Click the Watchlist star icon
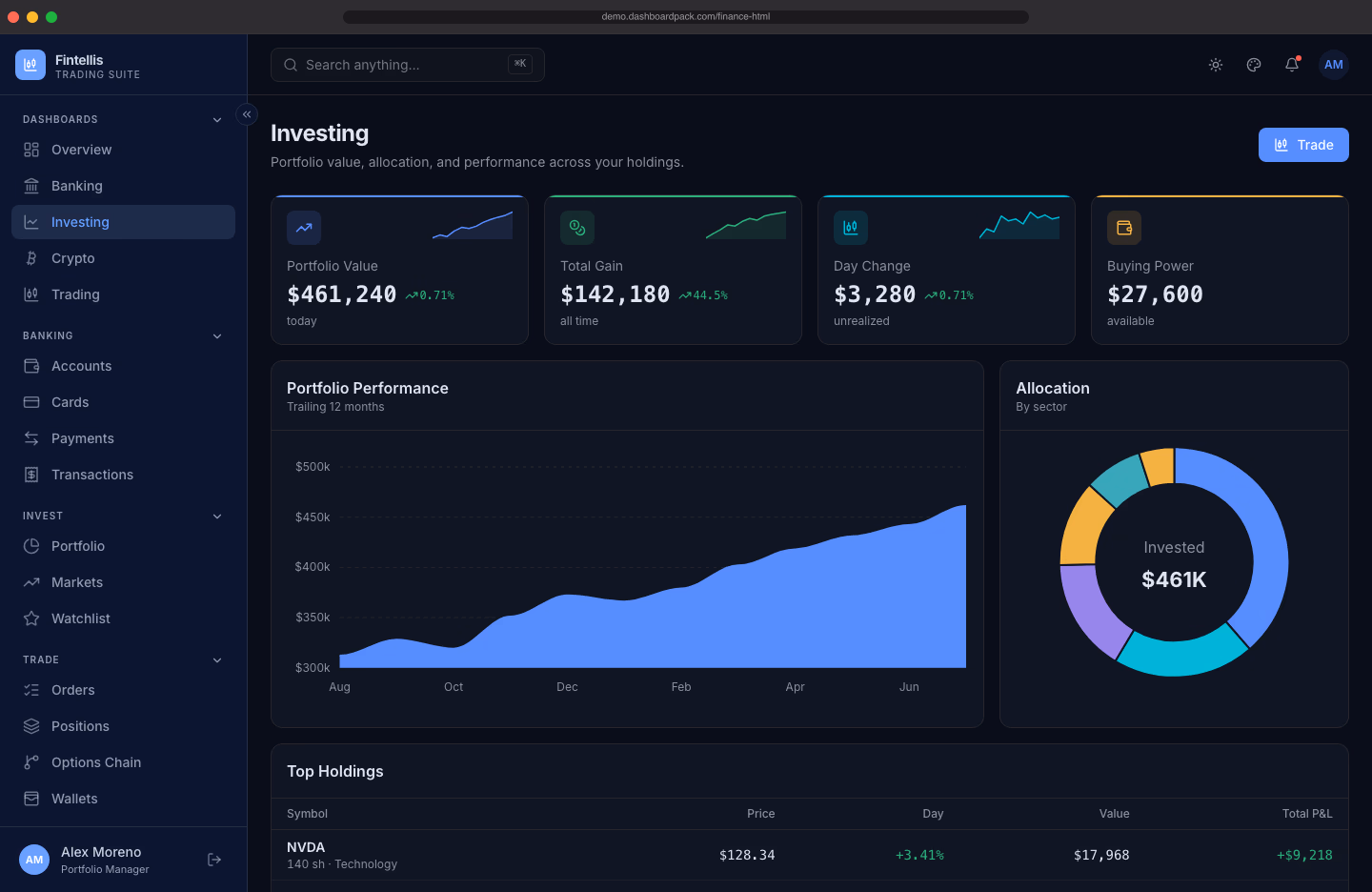 pos(31,618)
